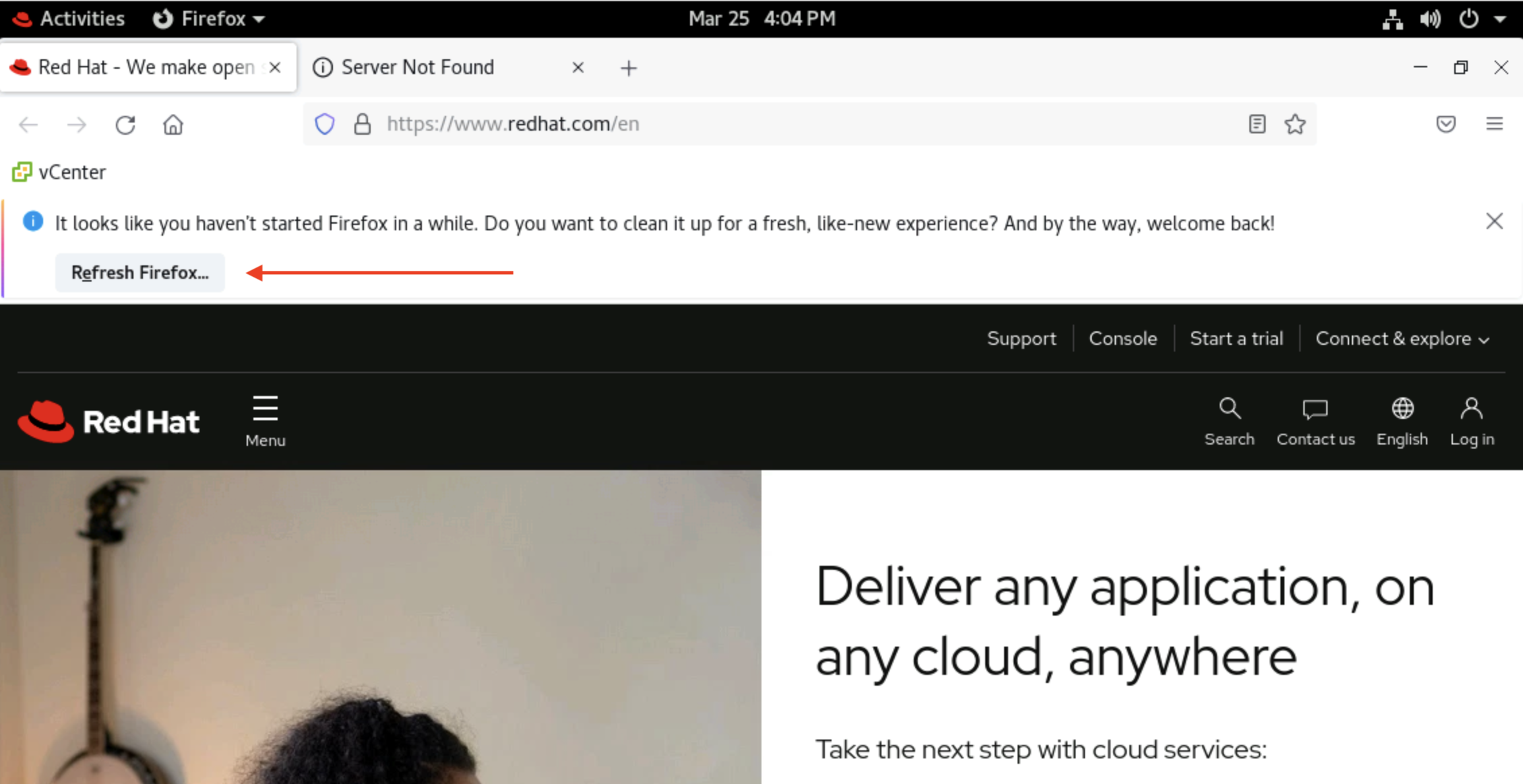Click the Reload page icon
This screenshot has width=1523, height=784.
coord(126,124)
